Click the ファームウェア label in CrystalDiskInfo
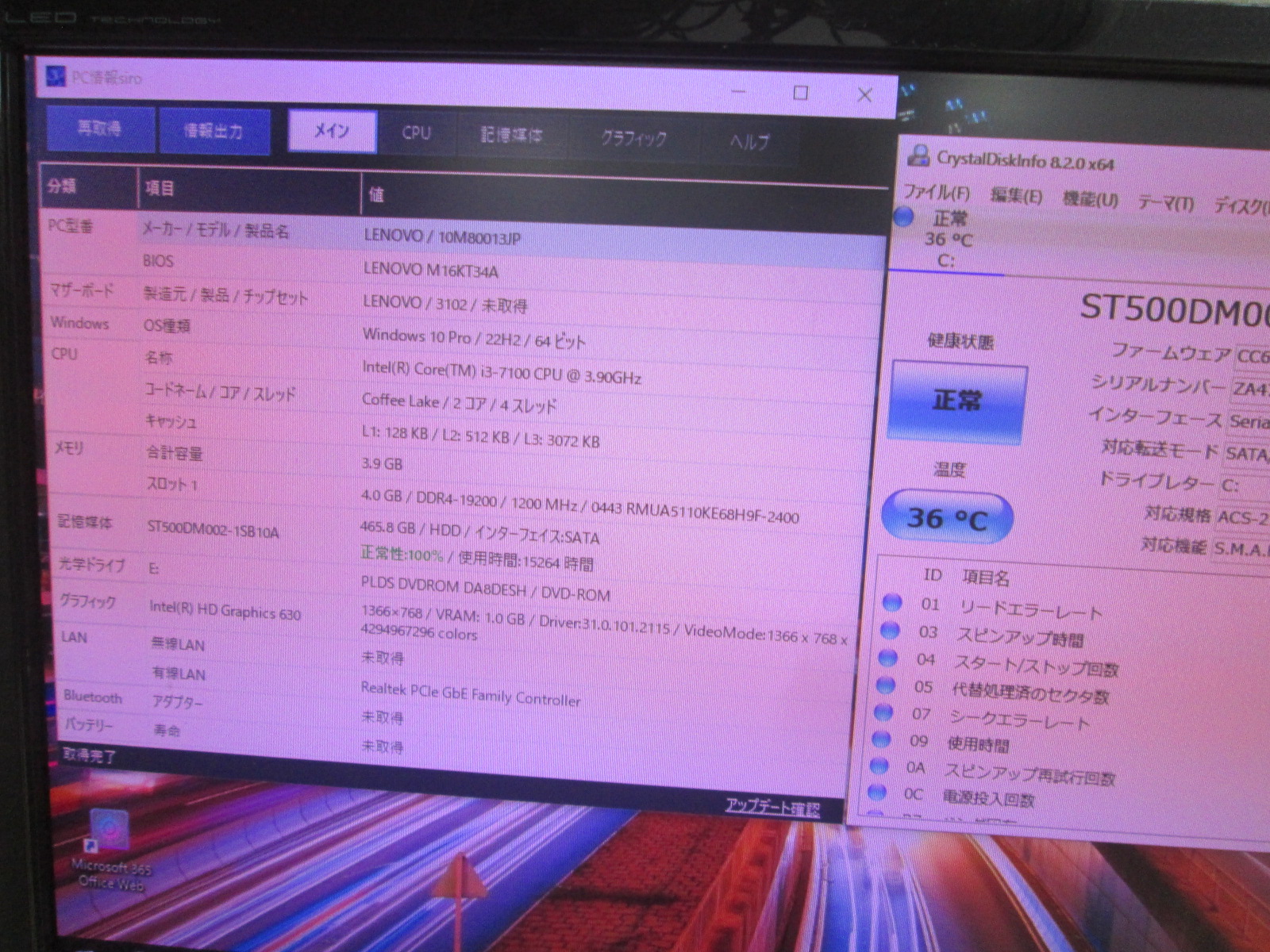Viewport: 1270px width, 952px height. tap(1172, 351)
